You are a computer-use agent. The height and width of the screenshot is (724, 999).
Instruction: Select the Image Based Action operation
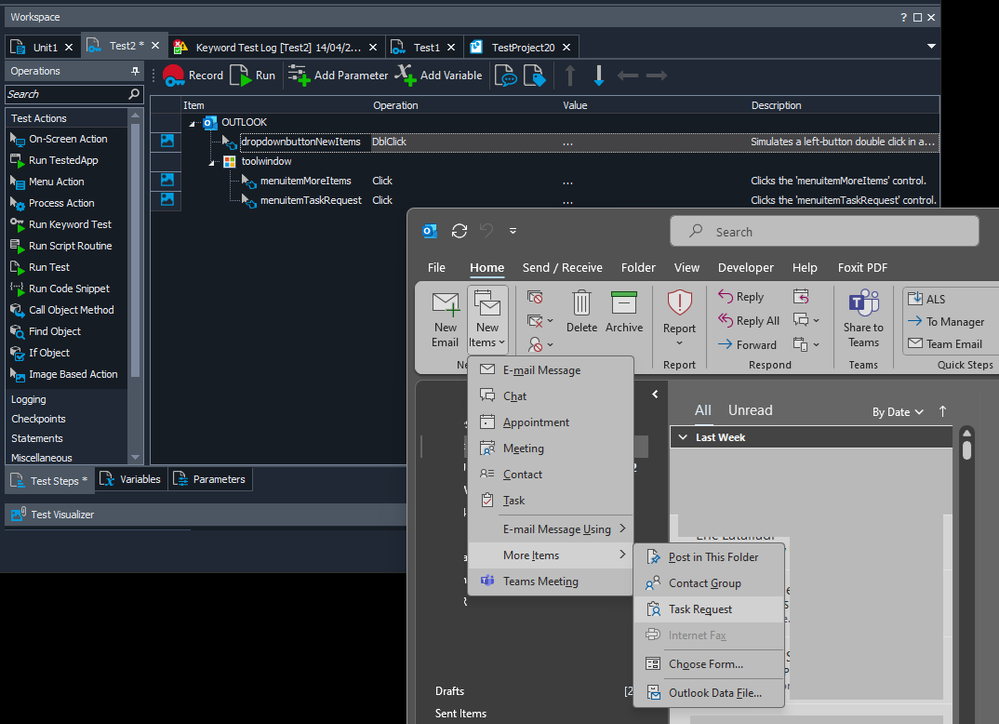pyautogui.click(x=64, y=375)
